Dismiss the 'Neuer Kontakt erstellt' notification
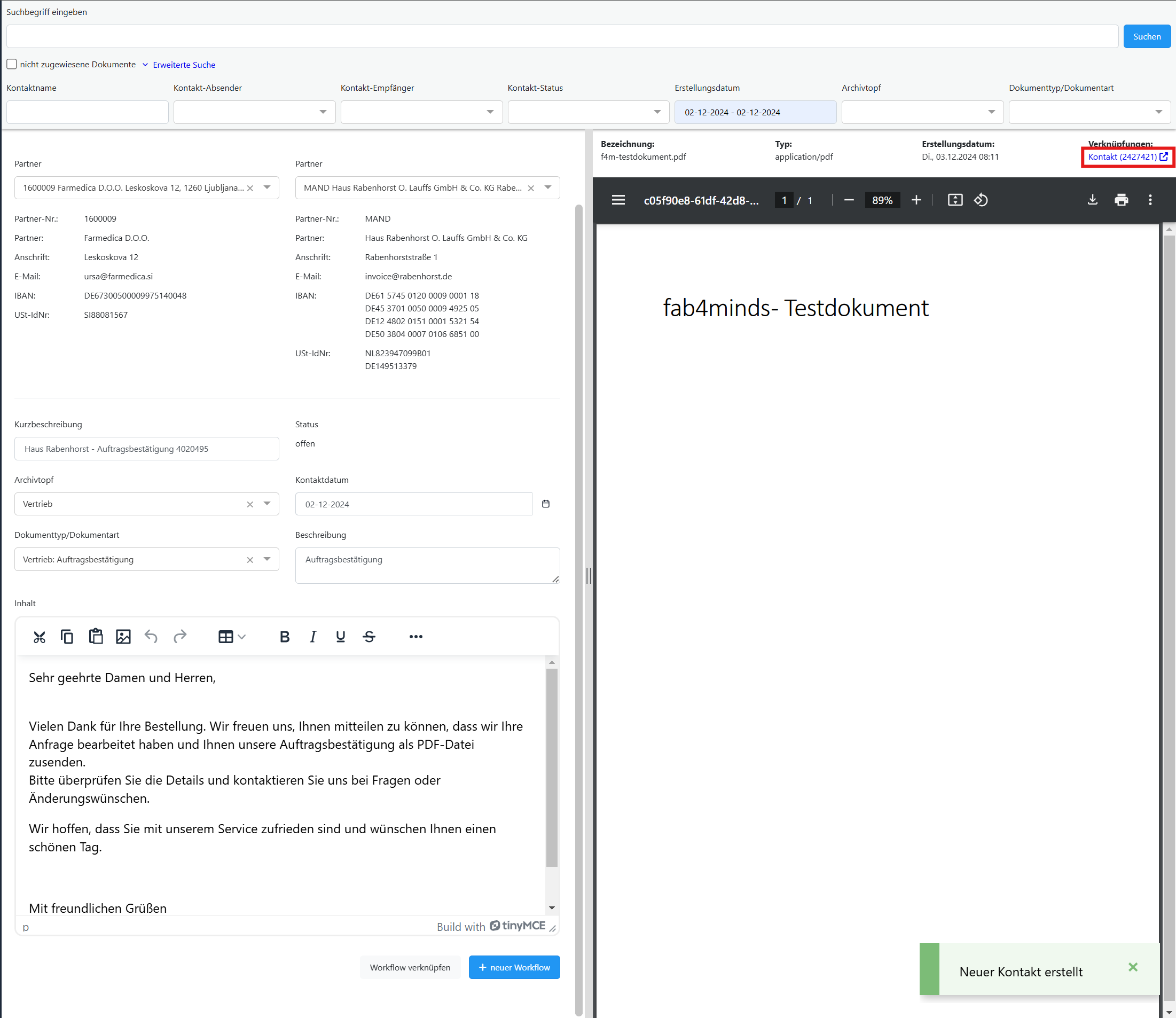The image size is (1176, 1018). click(1133, 967)
